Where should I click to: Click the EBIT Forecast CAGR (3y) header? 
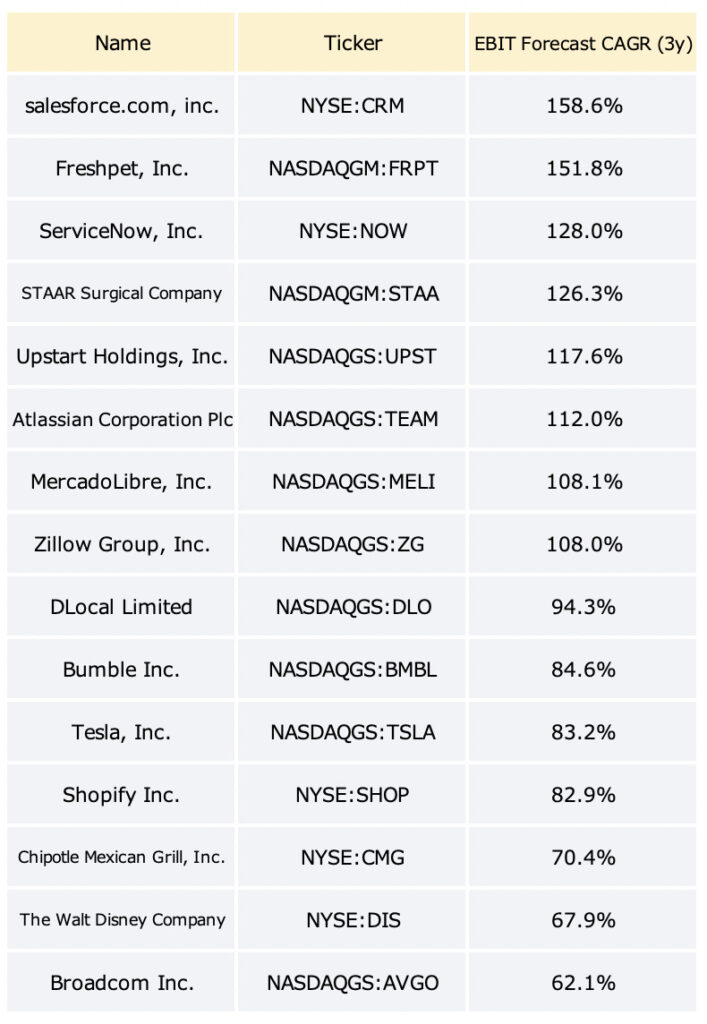583,42
